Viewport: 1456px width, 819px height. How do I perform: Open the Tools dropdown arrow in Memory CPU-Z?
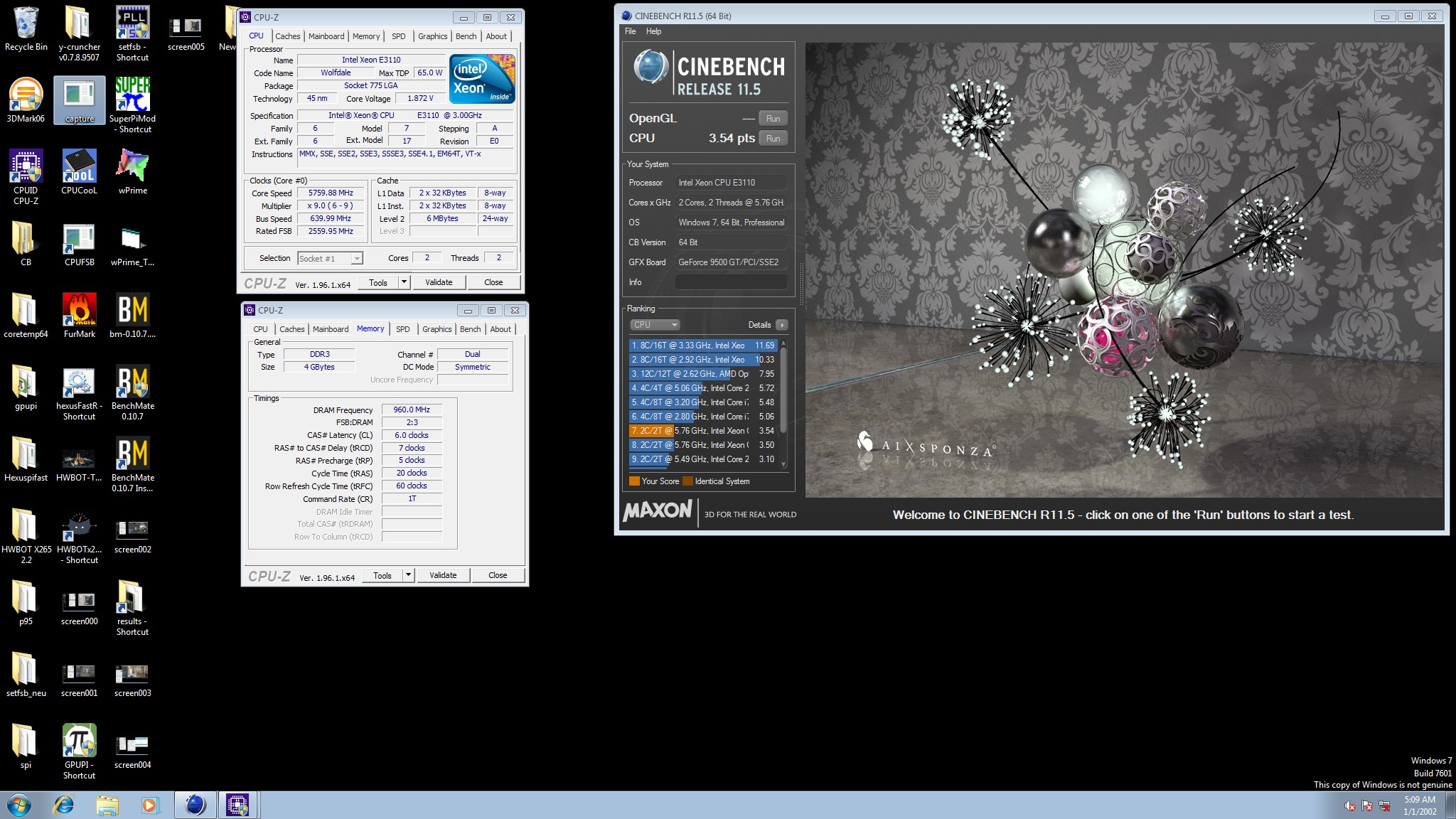pos(408,575)
